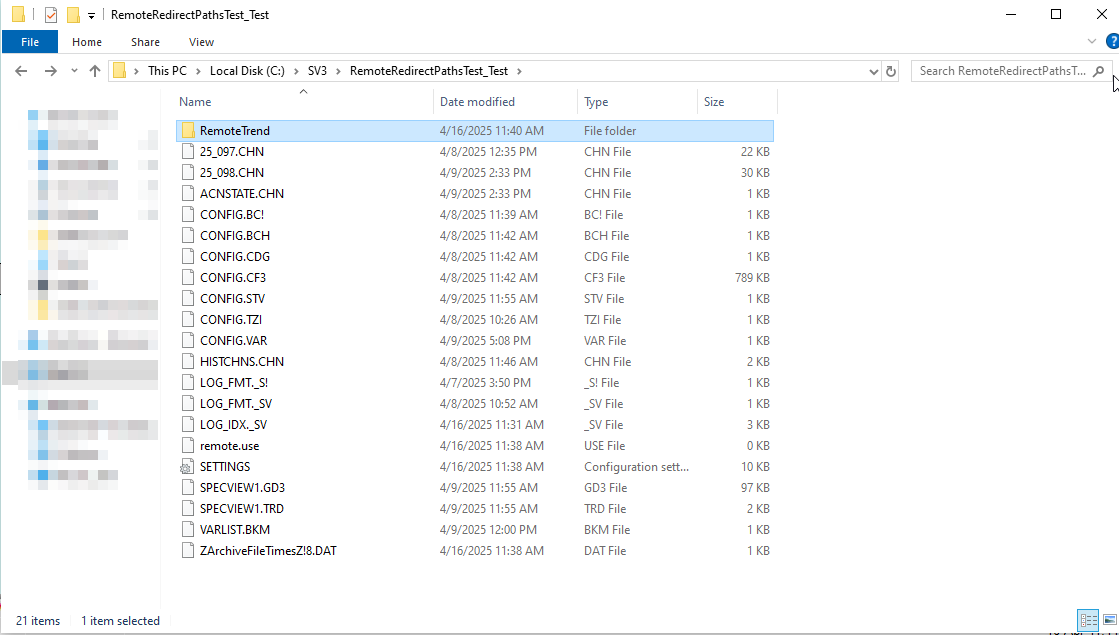Sort files by Date modified column
This screenshot has height=635, width=1119.
tap(477, 102)
